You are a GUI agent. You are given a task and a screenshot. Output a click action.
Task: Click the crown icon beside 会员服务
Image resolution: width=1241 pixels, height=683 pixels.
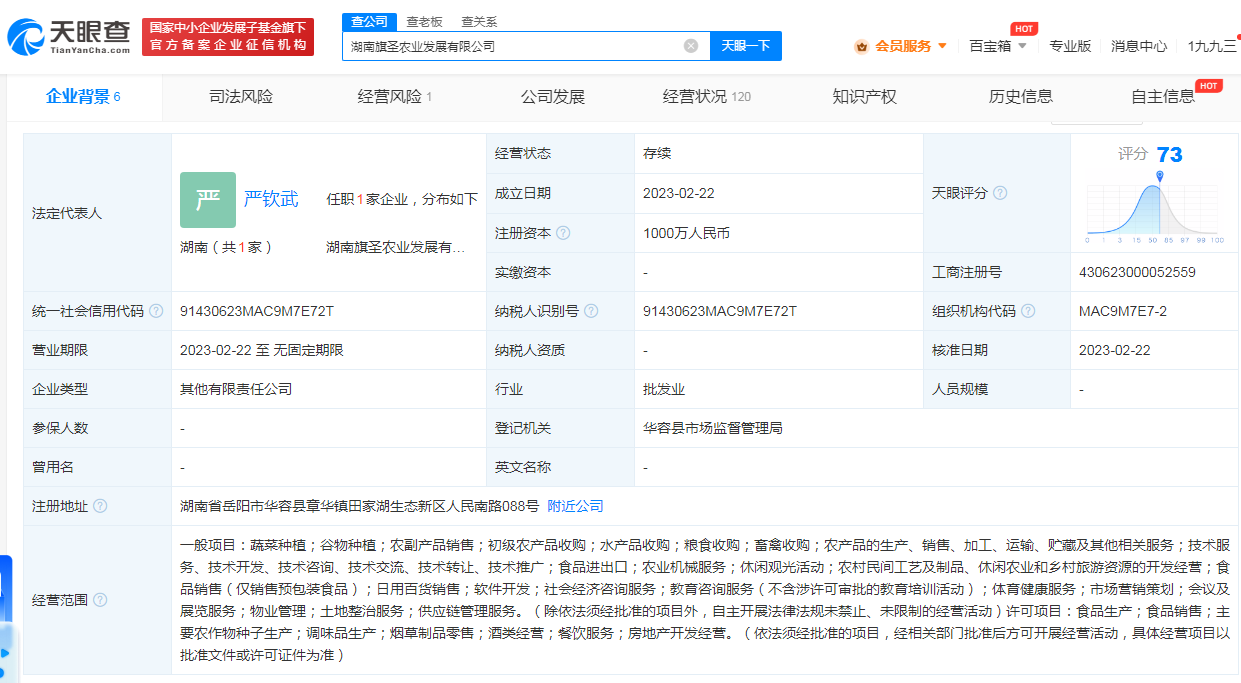(x=859, y=46)
